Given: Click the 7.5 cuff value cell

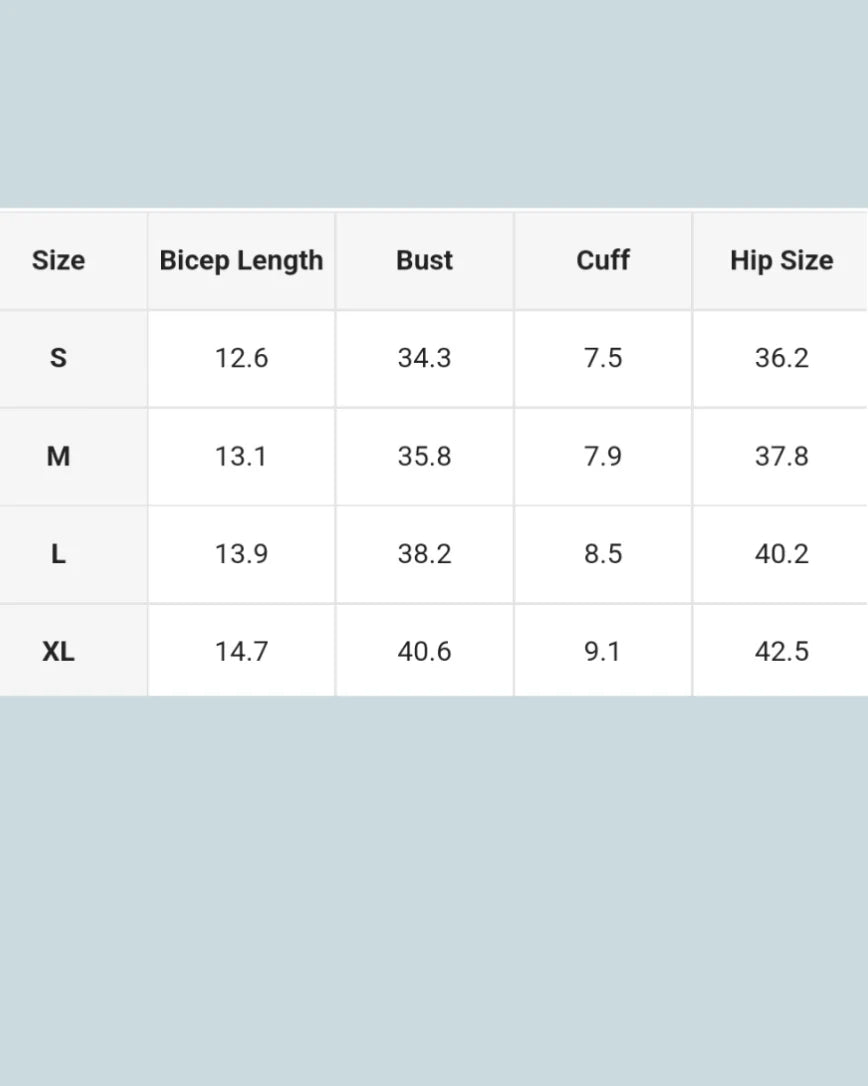Looking at the screenshot, I should click(603, 358).
